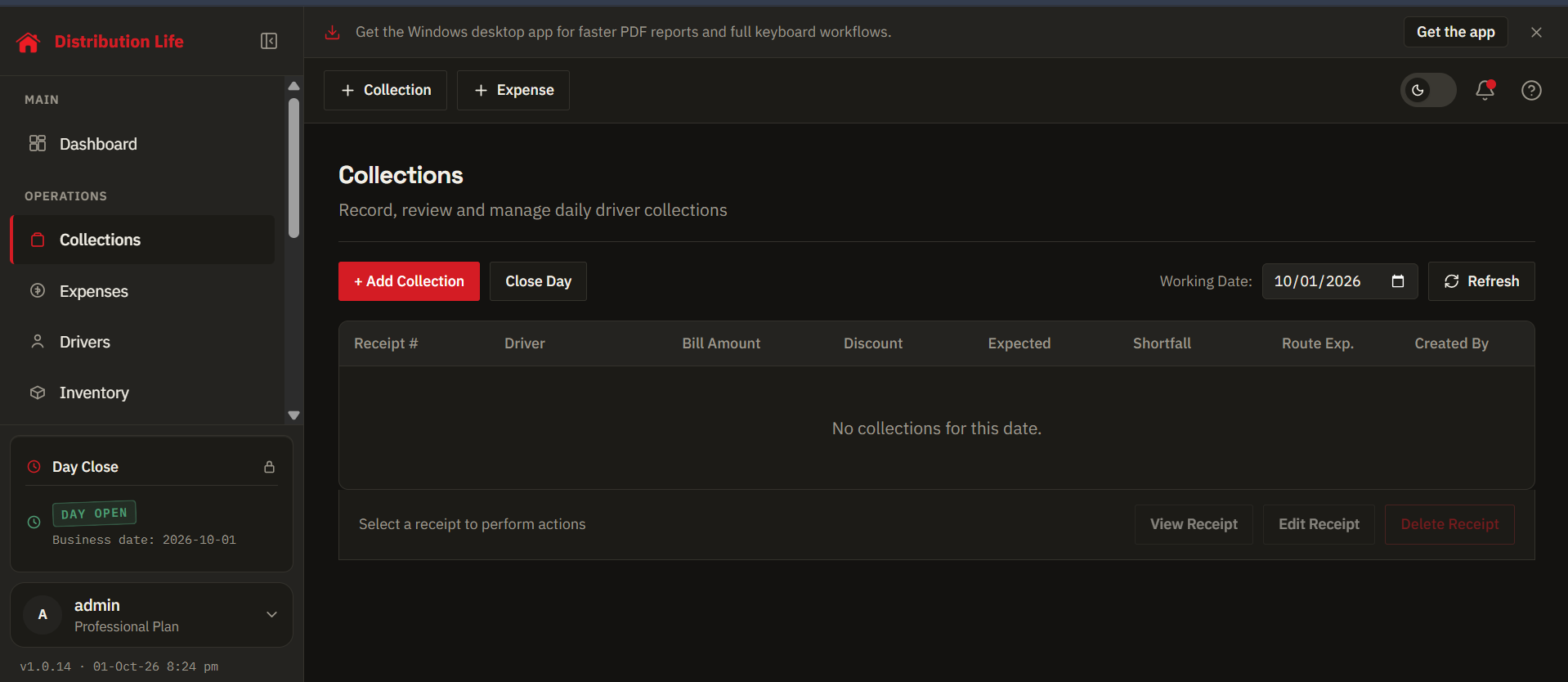Click the Distribution Life home logo icon
1568x682 pixels.
[28, 42]
